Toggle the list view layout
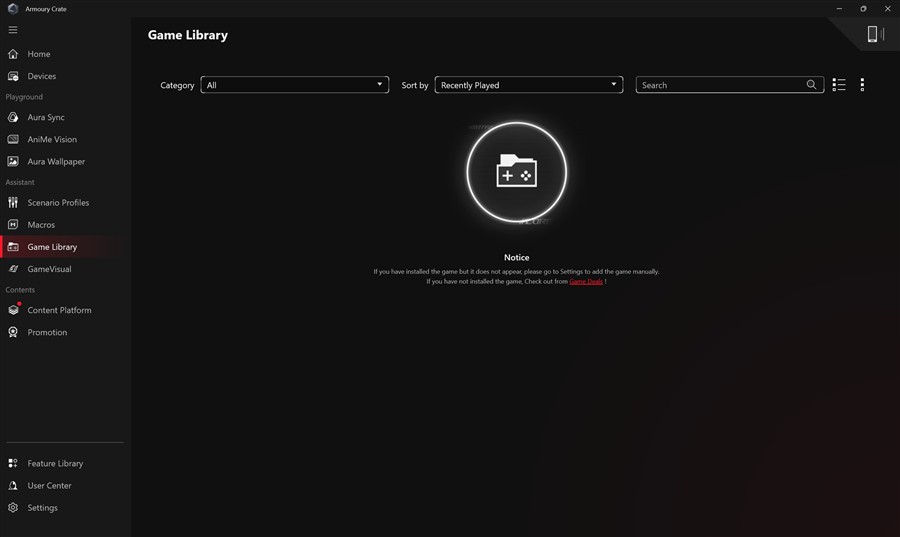 click(x=839, y=85)
